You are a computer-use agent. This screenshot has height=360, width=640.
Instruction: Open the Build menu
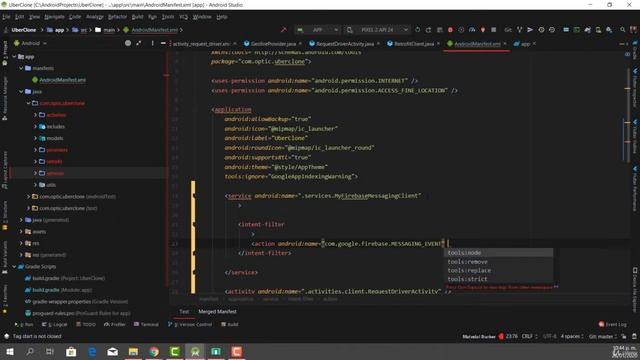pos(138,17)
